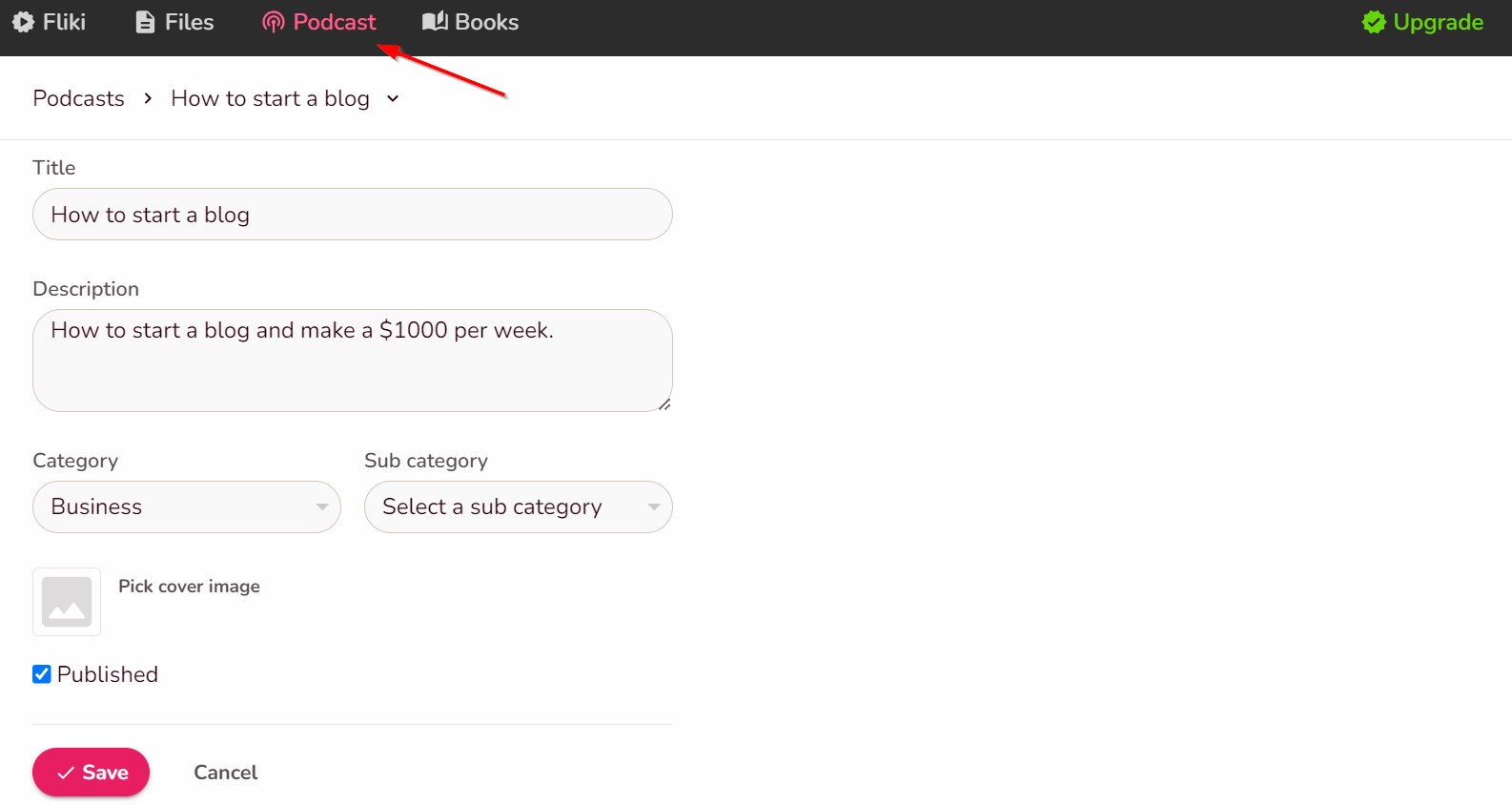This screenshot has width=1512, height=805.
Task: Click the Upgrade verified badge icon
Action: [1374, 22]
